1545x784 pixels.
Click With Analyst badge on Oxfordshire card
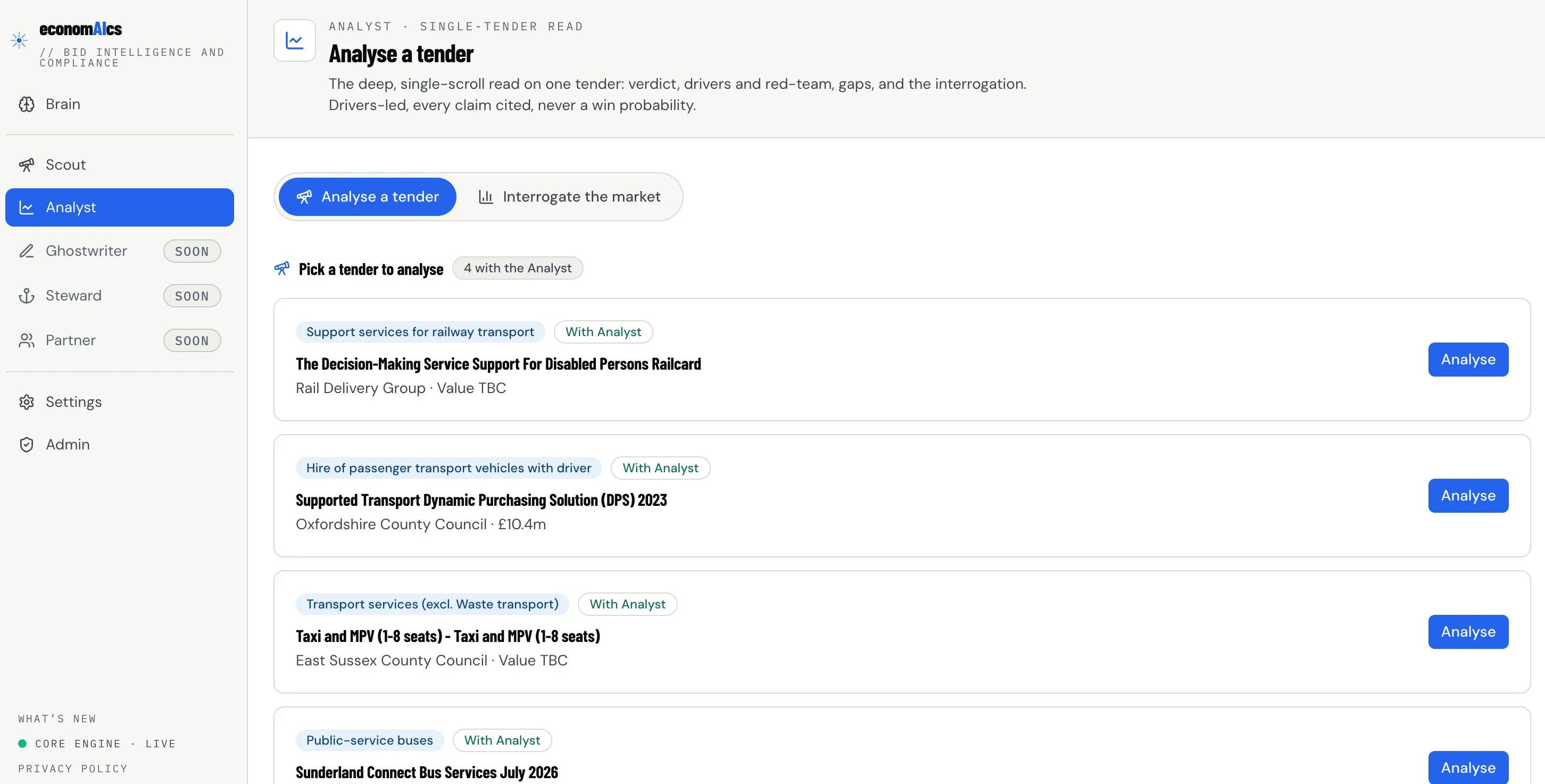660,468
